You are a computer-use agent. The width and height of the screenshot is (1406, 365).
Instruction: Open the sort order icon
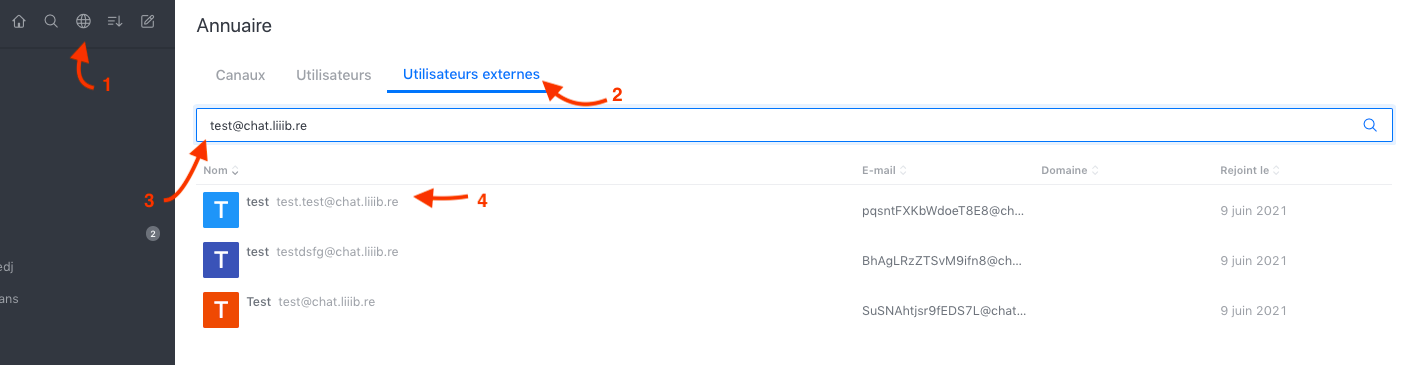(115, 21)
